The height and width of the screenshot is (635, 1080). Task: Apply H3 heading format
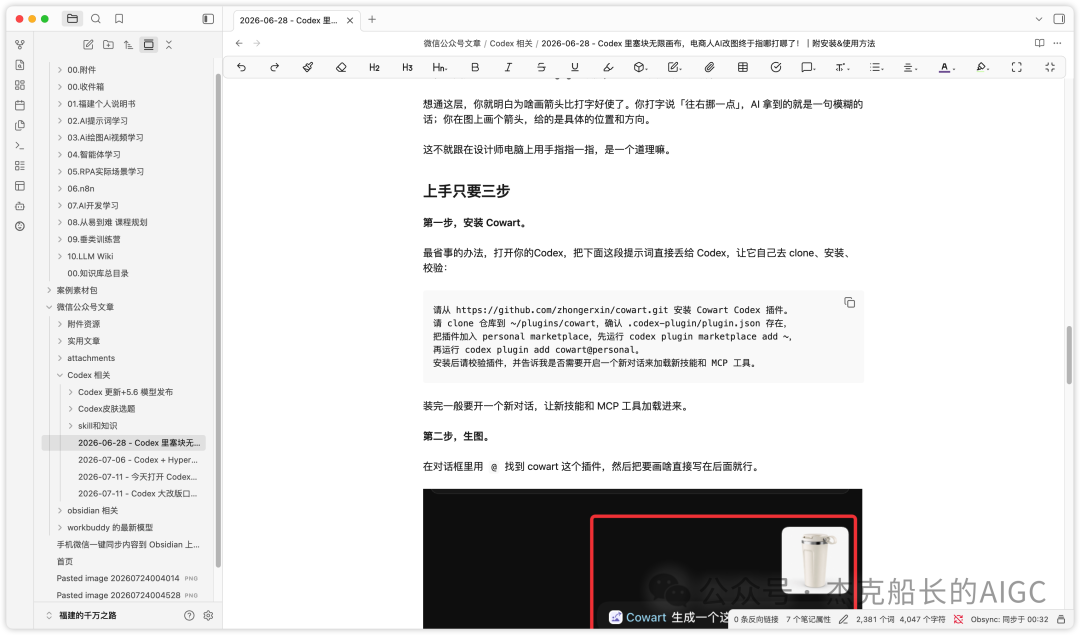407,67
